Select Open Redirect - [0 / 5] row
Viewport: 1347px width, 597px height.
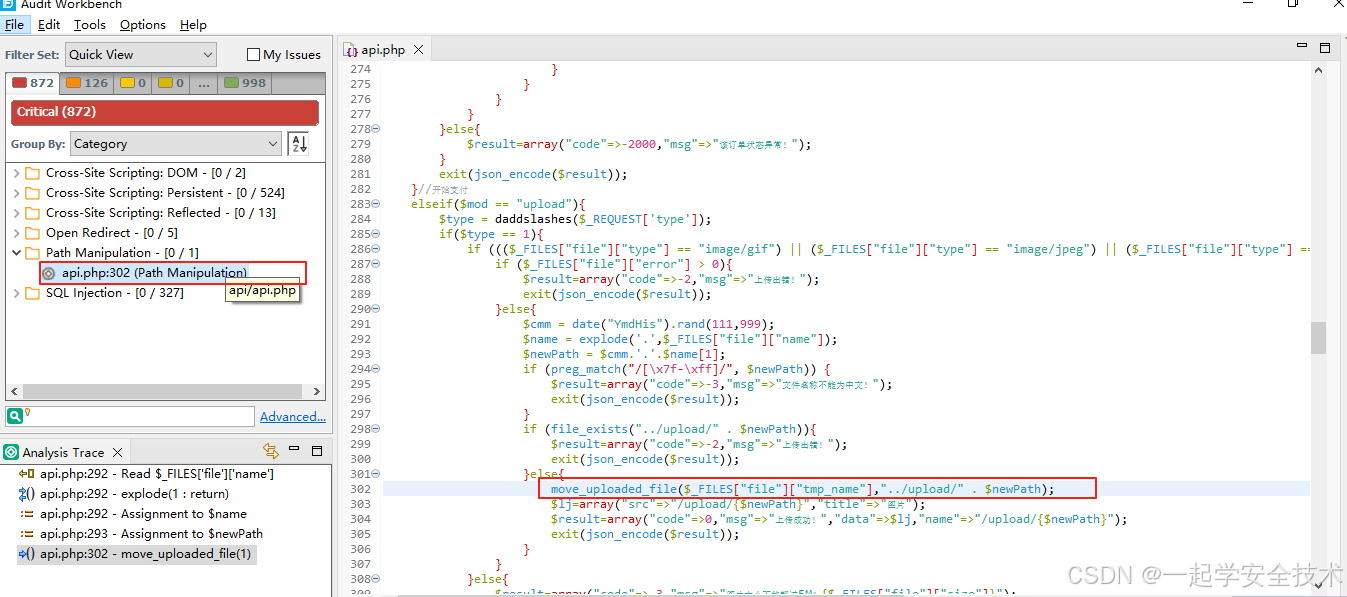(112, 233)
